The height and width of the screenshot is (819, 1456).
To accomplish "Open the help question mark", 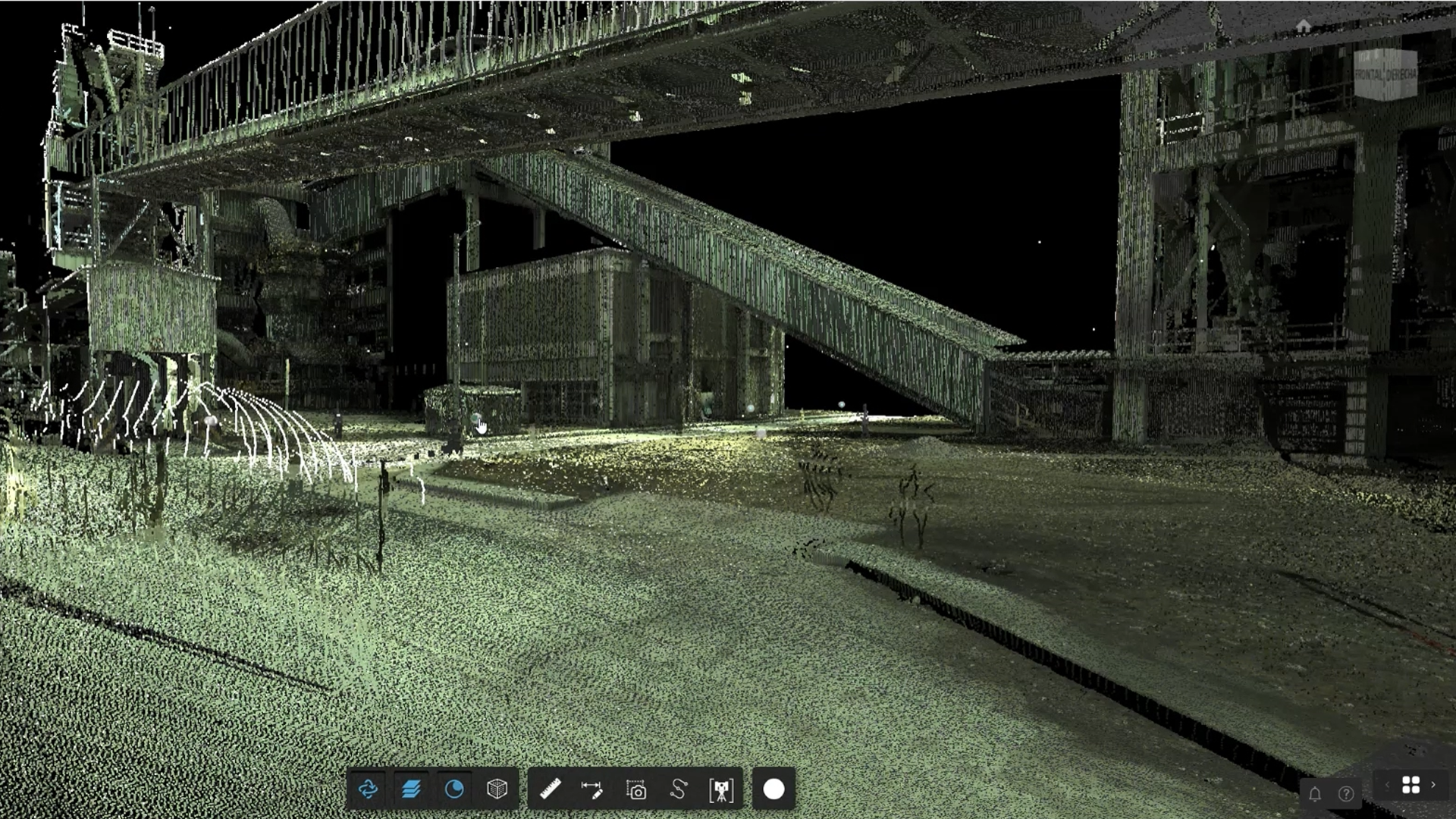I will click(1346, 794).
